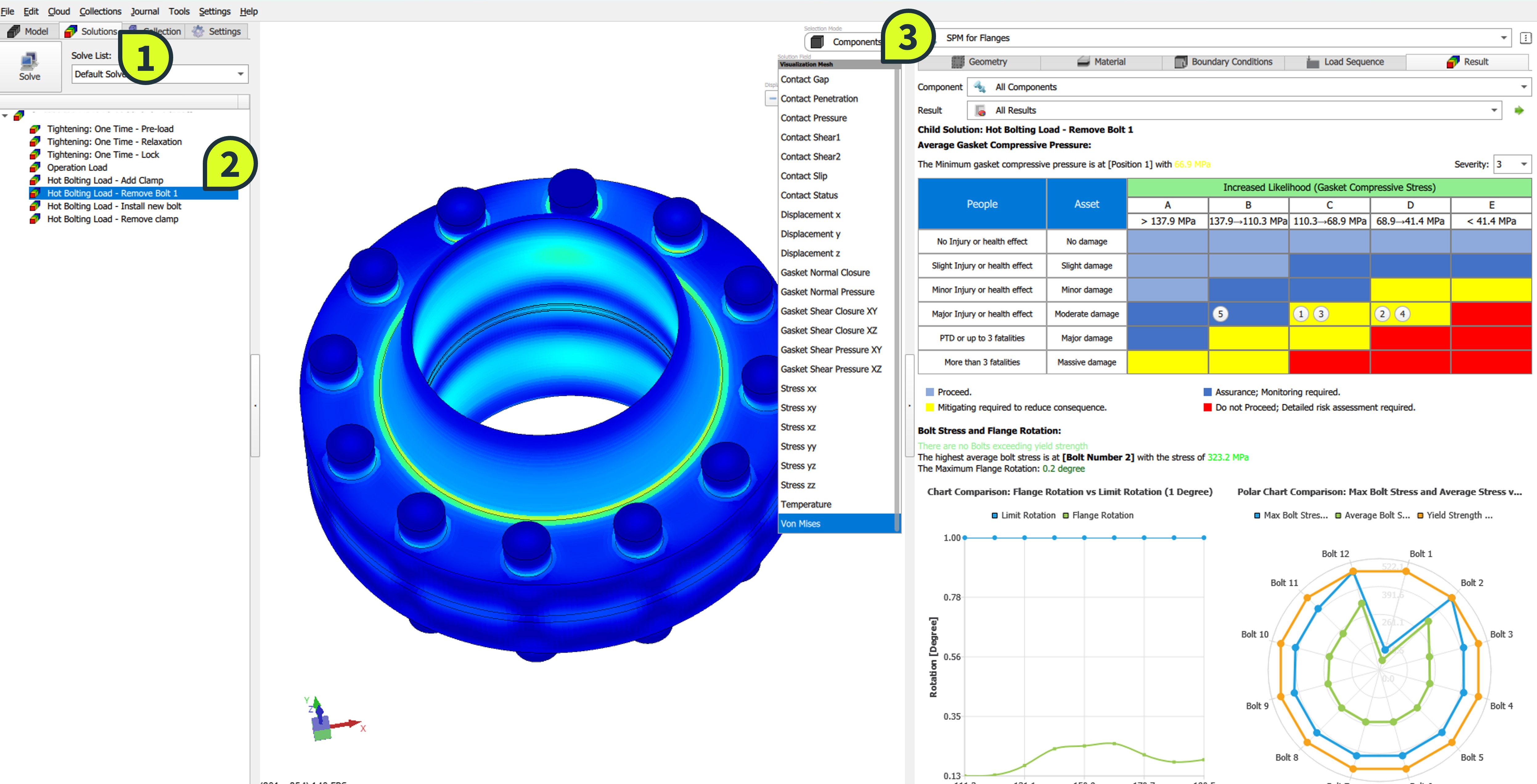Click marker 5 in the risk matrix
The image size is (1537, 784).
1220,314
